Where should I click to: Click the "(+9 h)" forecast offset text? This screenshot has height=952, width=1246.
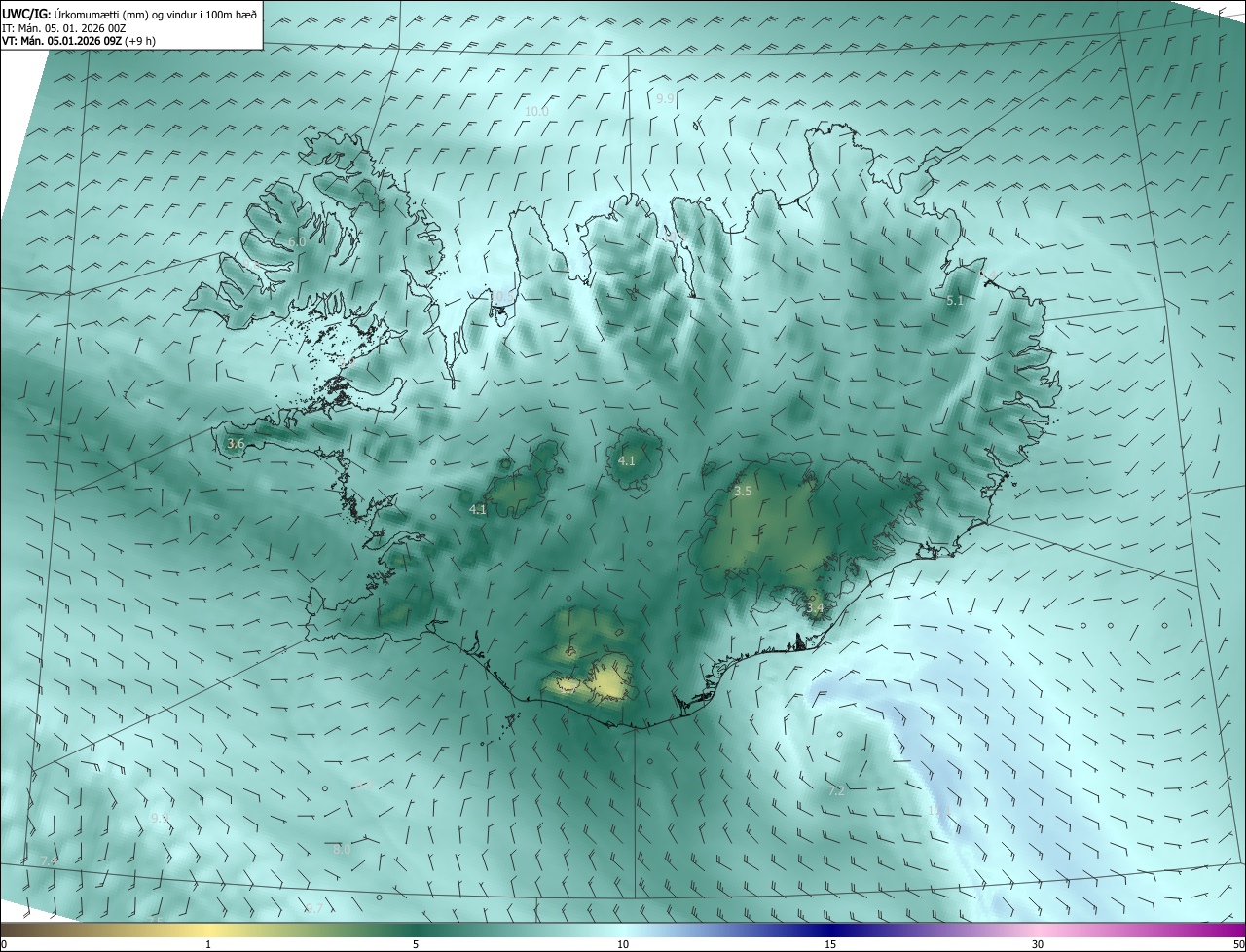coord(139,41)
